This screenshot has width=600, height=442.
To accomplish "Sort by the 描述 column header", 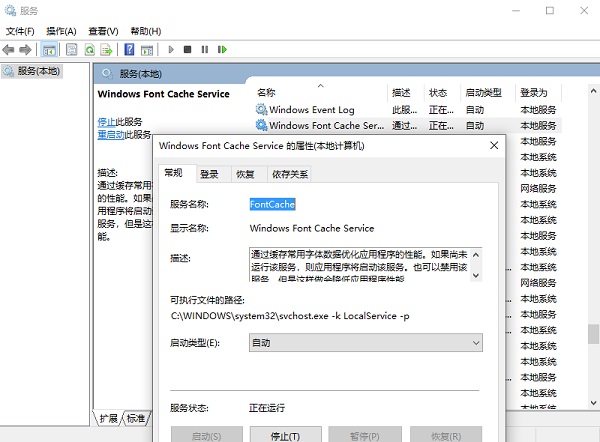I will (406, 92).
